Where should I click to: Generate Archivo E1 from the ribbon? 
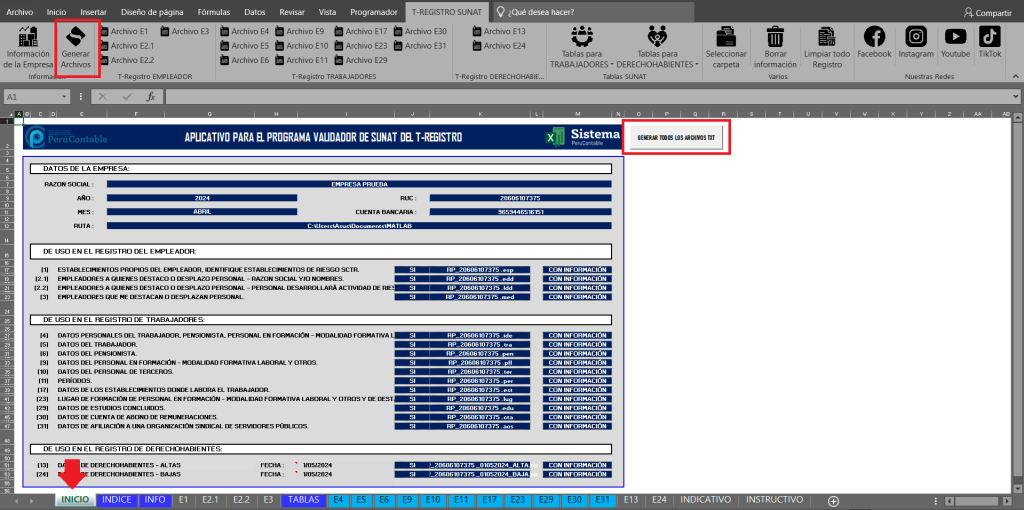tap(123, 31)
